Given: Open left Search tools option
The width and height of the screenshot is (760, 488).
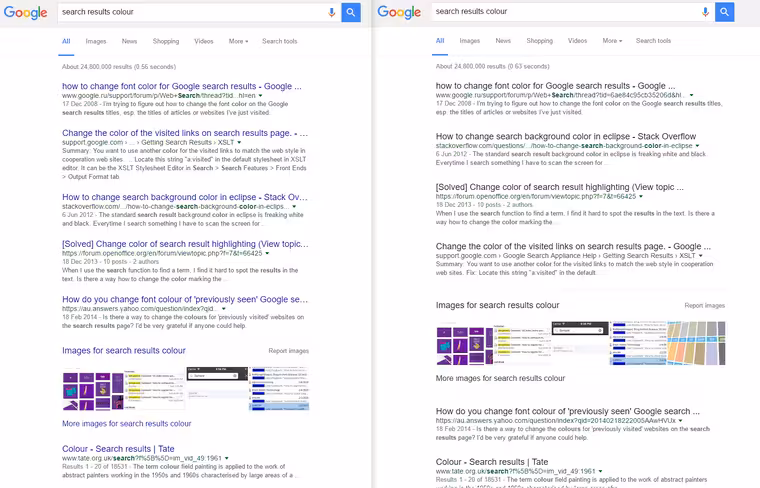Looking at the screenshot, I should [x=280, y=41].
